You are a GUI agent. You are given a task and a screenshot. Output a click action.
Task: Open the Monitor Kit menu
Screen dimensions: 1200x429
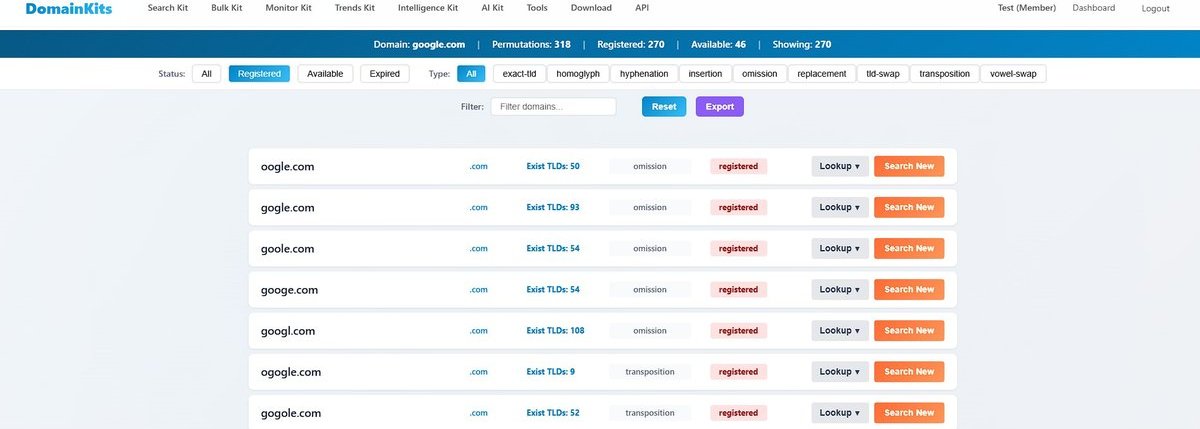click(x=289, y=8)
